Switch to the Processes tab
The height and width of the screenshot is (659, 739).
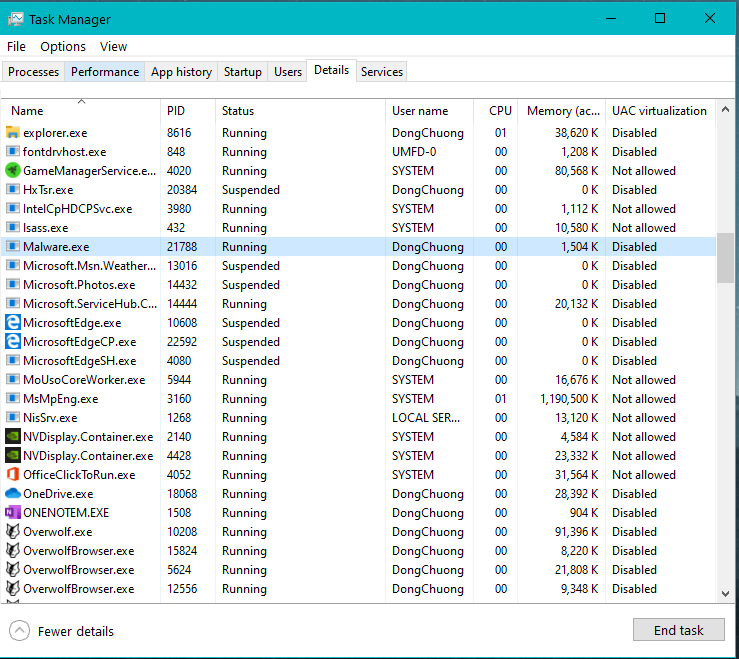pos(33,72)
